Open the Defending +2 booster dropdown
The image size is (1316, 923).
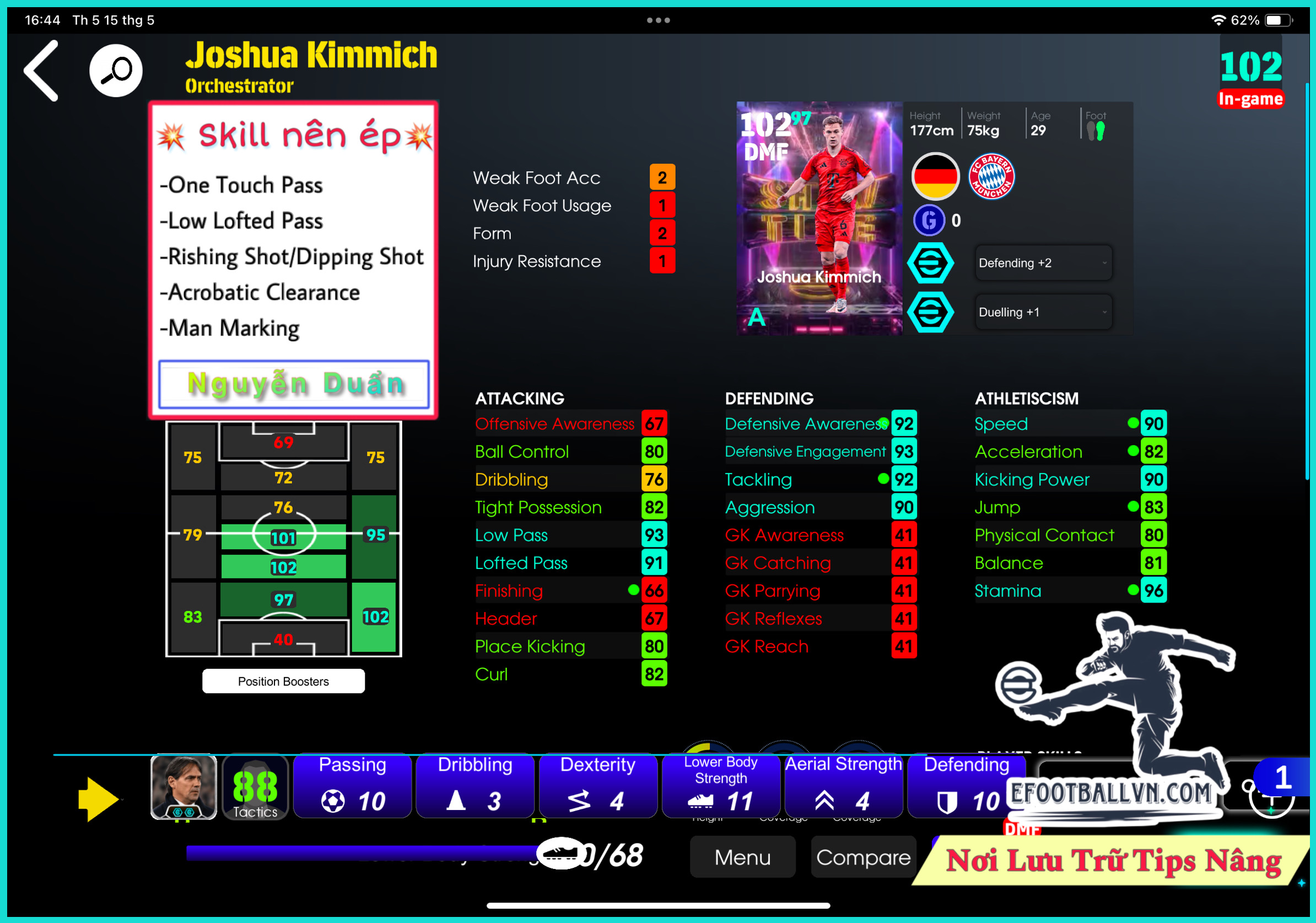click(1043, 263)
